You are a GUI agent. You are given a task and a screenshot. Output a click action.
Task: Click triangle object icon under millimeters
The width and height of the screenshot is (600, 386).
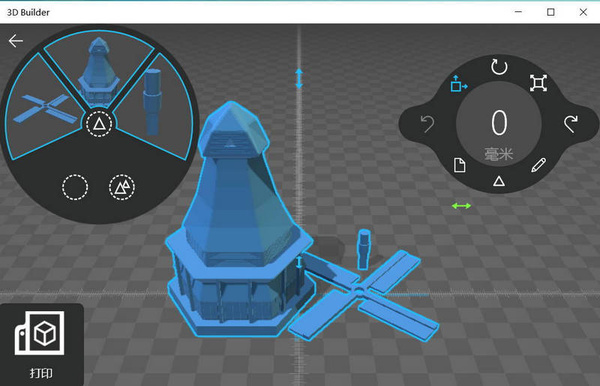coord(499,181)
